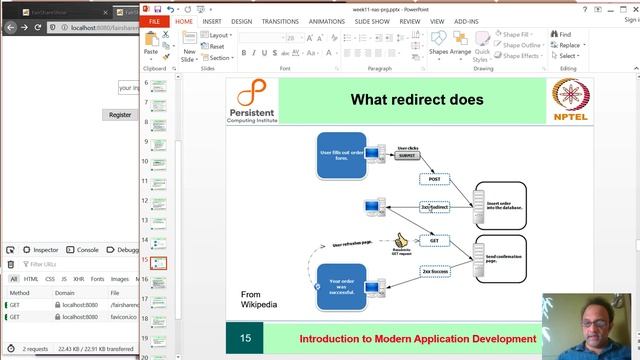Viewport: 640px width, 360px height.
Task: Open the Font Color picker
Action: (x=331, y=53)
